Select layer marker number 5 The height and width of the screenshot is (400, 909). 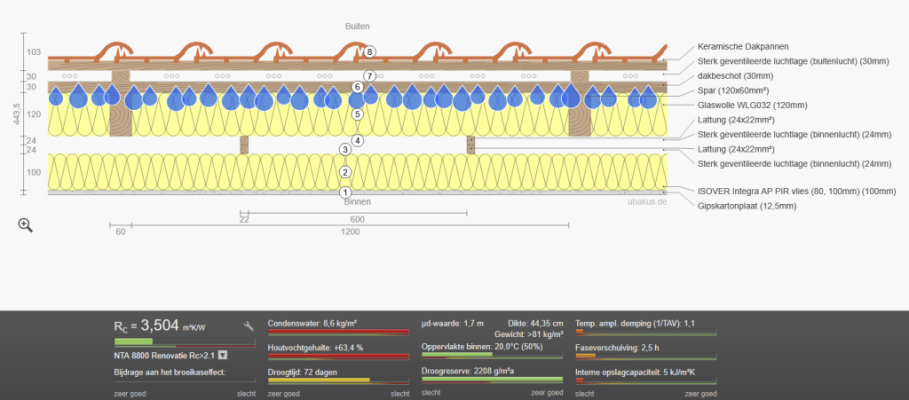[x=357, y=114]
